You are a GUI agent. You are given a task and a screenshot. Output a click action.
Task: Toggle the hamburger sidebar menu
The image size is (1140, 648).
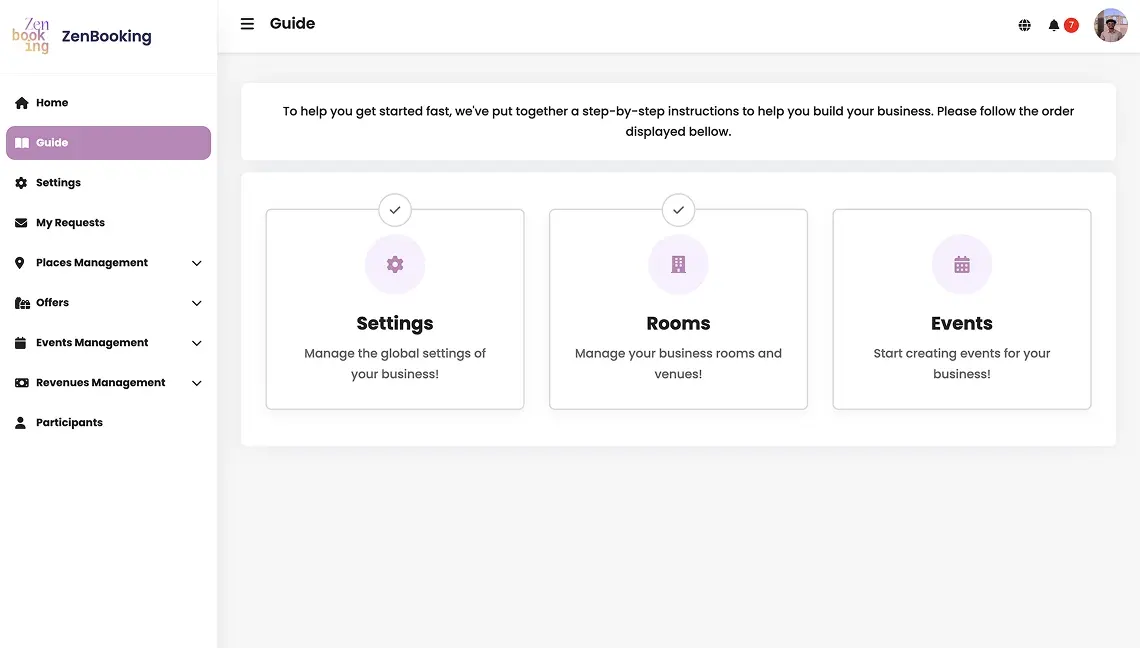[x=247, y=24]
